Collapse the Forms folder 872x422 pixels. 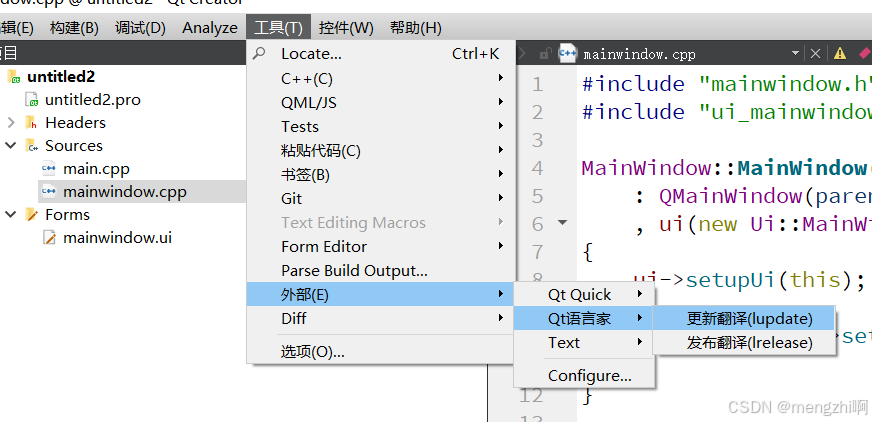point(11,215)
